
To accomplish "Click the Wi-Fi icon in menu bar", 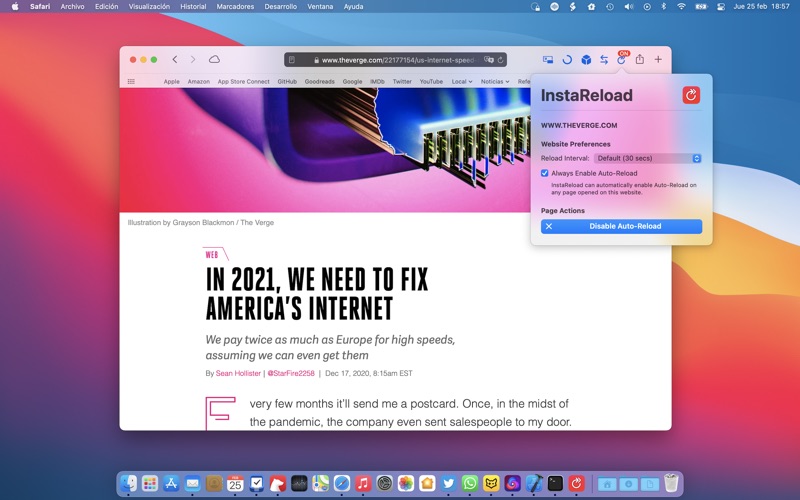I will click(681, 7).
